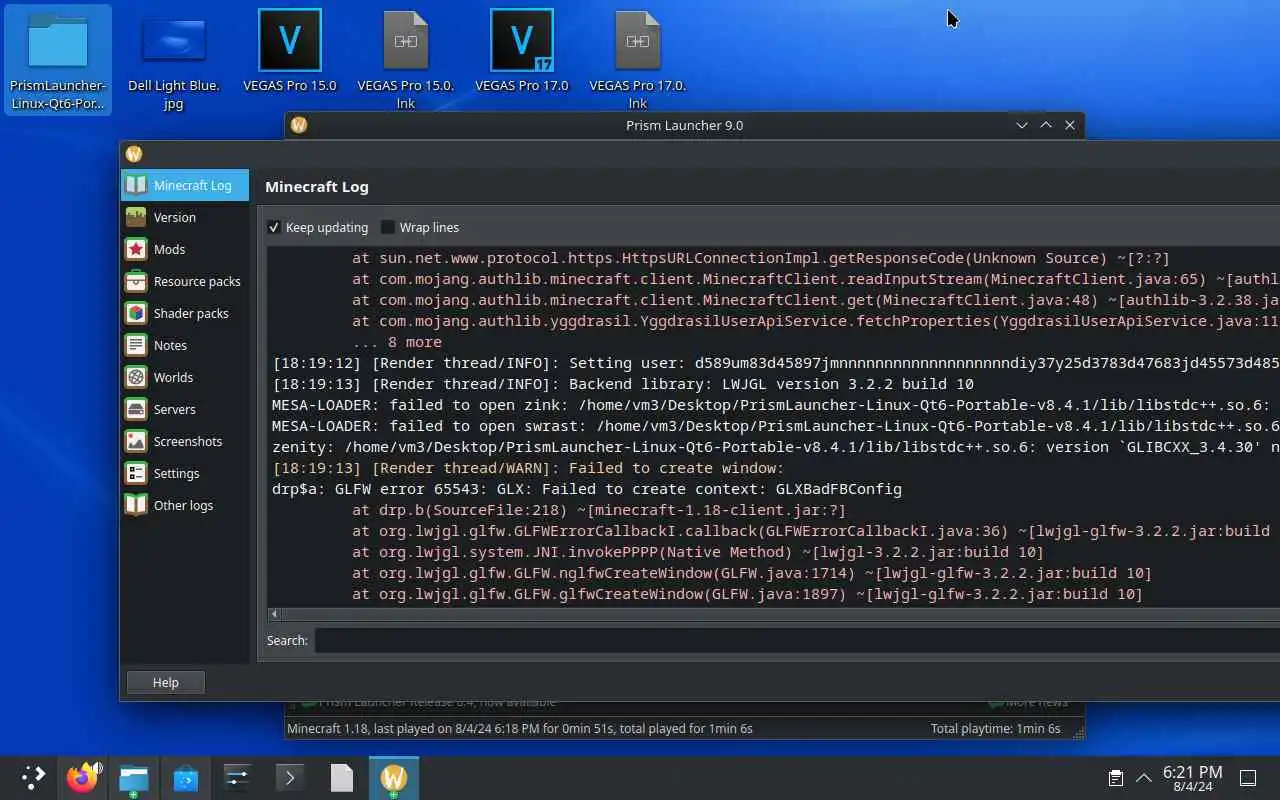The width and height of the screenshot is (1280, 800).
Task: Open the Mods page
Action: [x=185, y=249]
